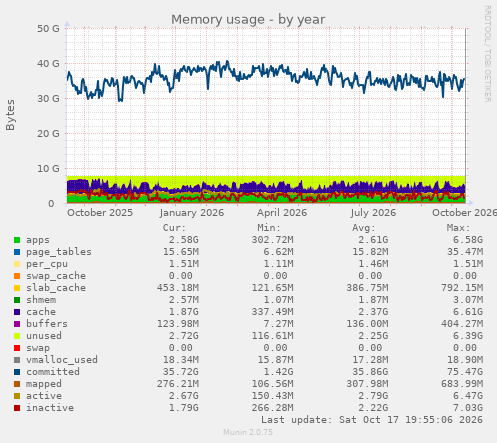Click the 'Max:' column header
This screenshot has width=497, height=443.
tap(458, 228)
